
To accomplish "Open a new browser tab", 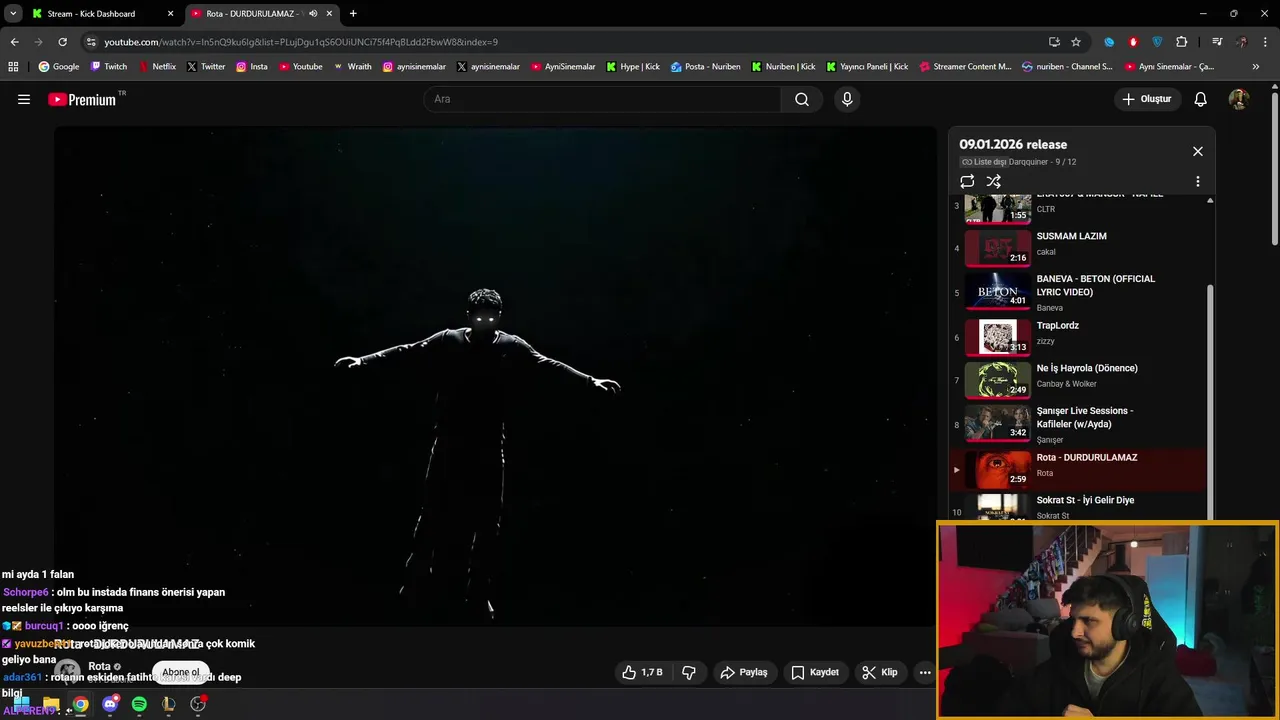I will pyautogui.click(x=353, y=14).
